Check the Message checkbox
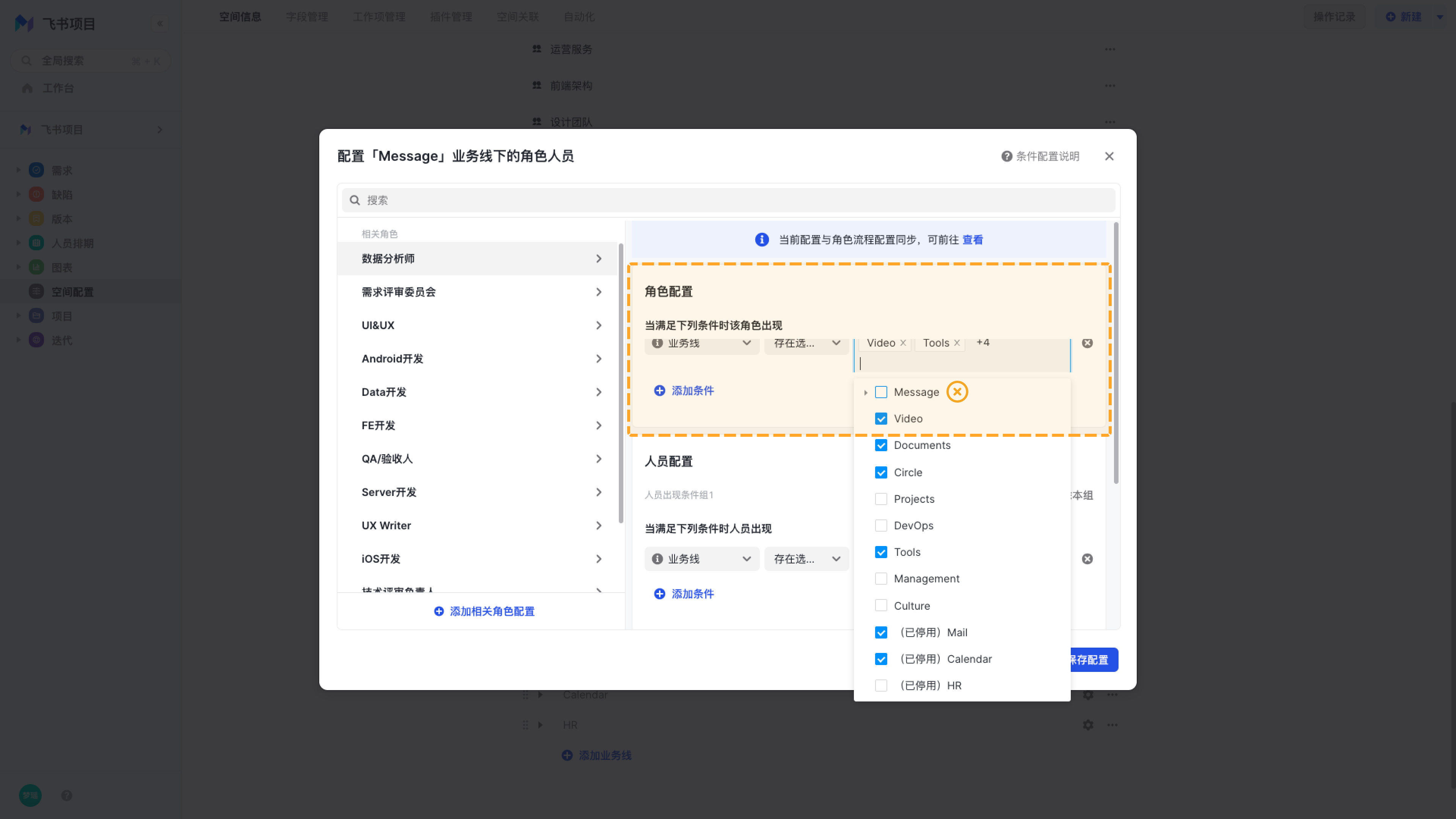Screen dimensions: 1456x819 click(880, 392)
